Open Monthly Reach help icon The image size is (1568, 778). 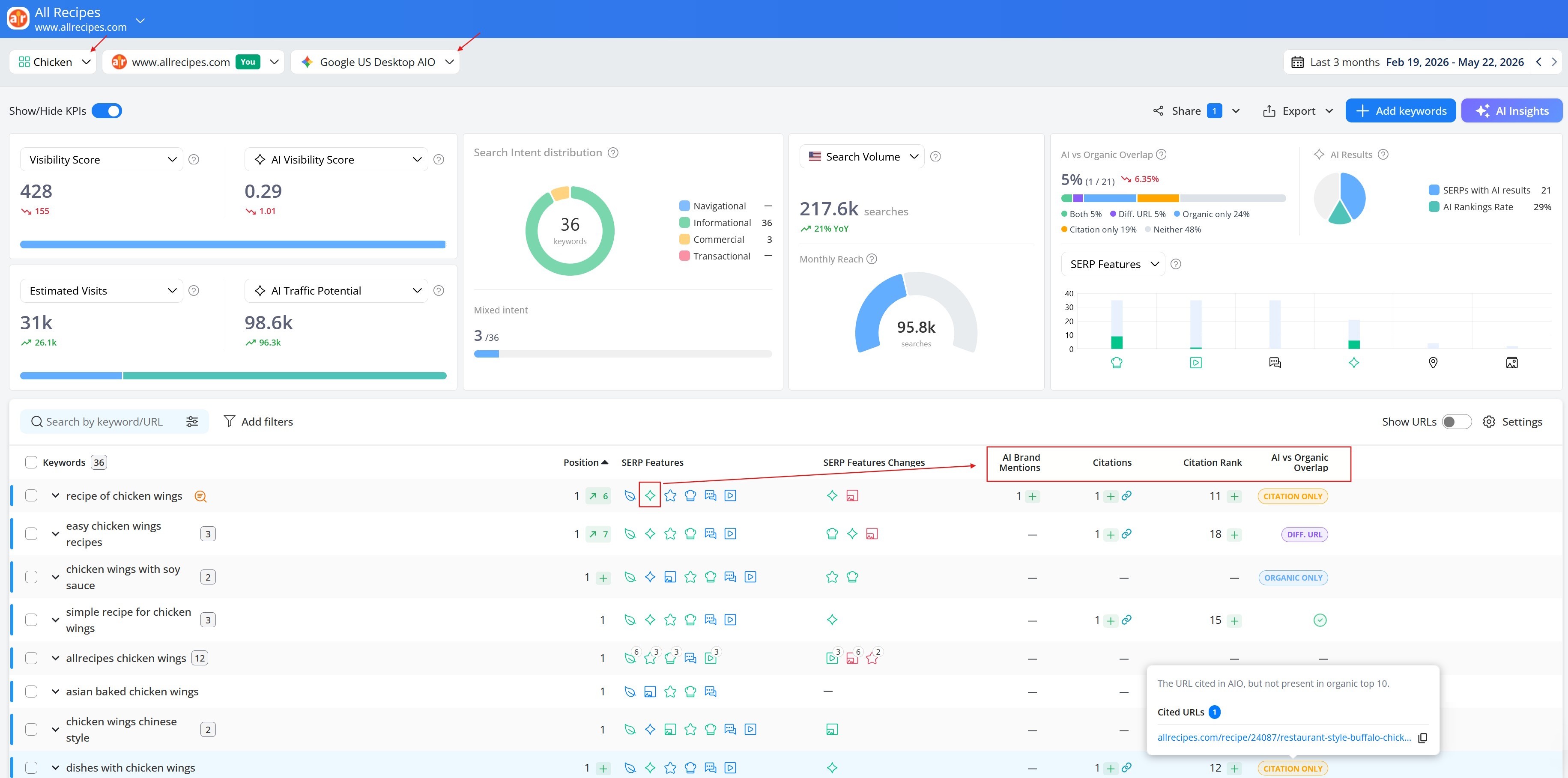(872, 259)
